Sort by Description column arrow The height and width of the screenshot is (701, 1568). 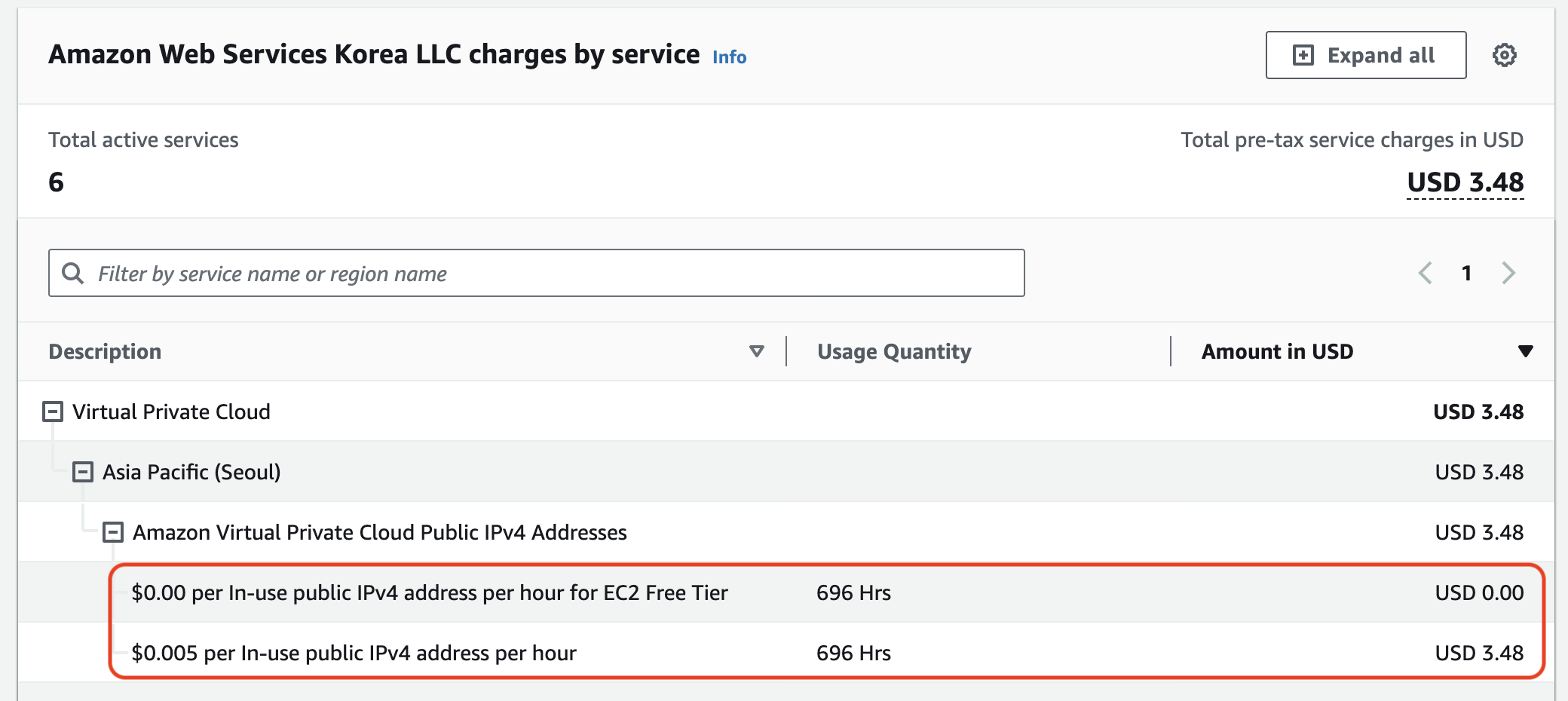click(x=756, y=351)
